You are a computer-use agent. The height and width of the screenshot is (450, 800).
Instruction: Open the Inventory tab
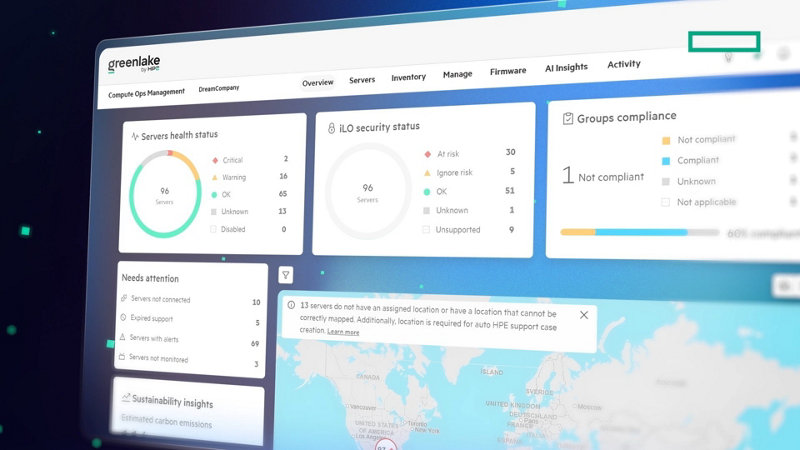pyautogui.click(x=408, y=77)
